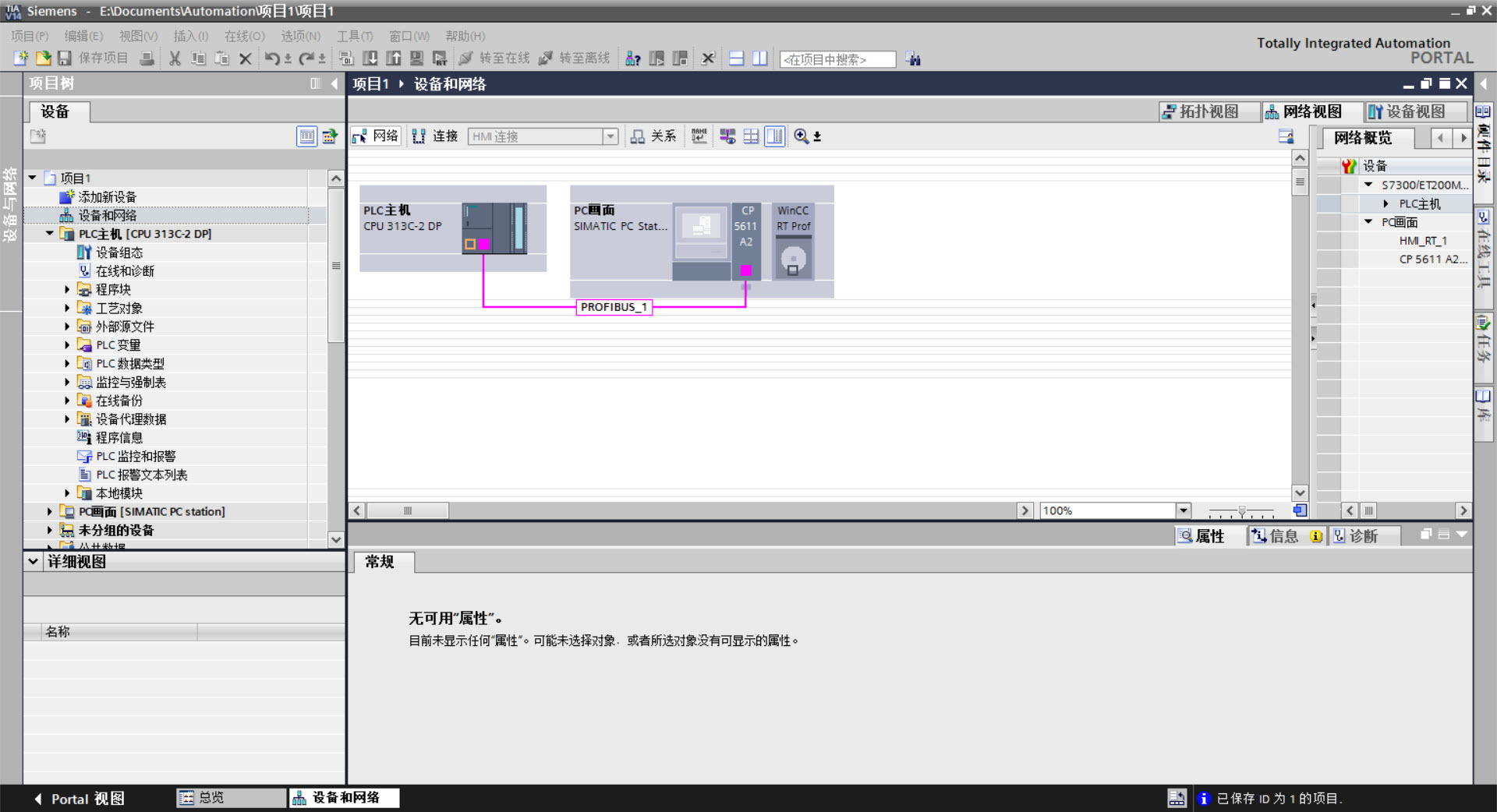Open 添加新设备 (Add new device)
The image size is (1497, 812).
(x=107, y=197)
